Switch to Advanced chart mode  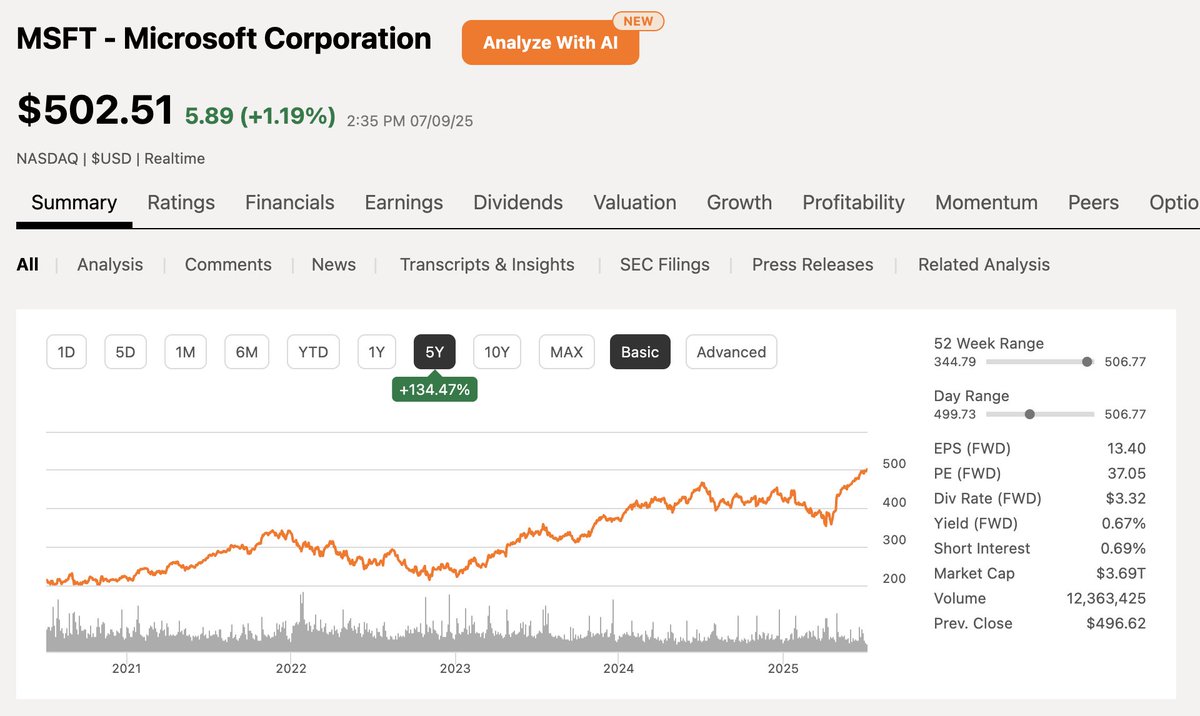[731, 352]
